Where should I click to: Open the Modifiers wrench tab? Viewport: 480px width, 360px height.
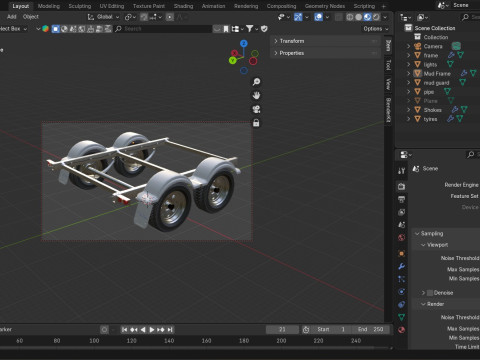tap(401, 266)
